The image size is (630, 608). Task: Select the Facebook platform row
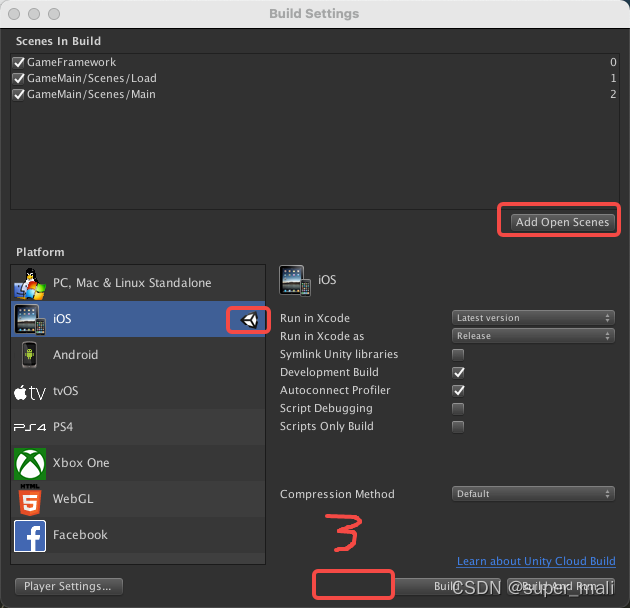(138, 535)
